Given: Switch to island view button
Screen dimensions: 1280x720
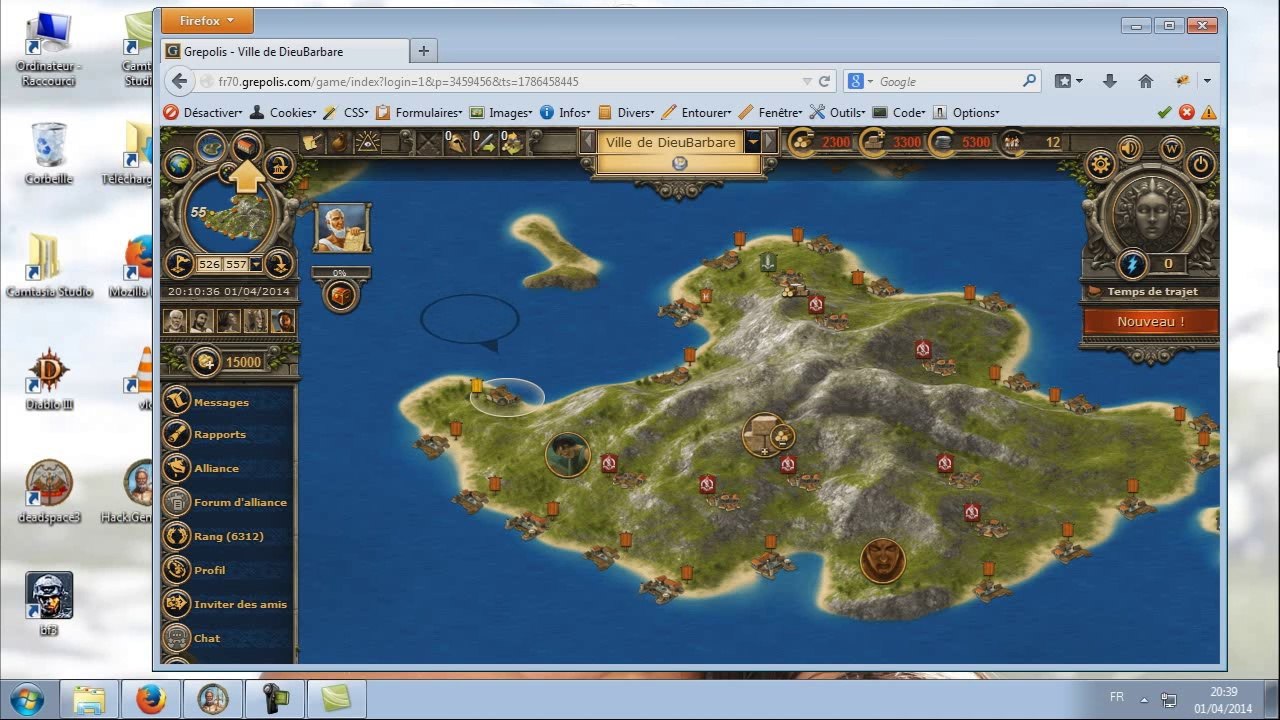Looking at the screenshot, I should [211, 147].
